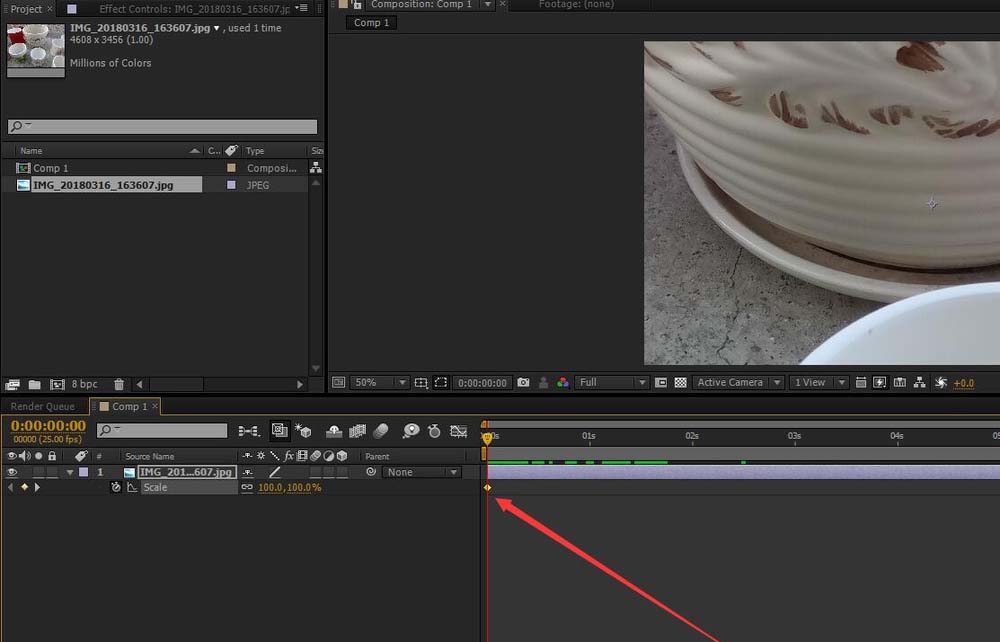Hide the IMG_201...607.jpg layer eye icon

(x=12, y=472)
